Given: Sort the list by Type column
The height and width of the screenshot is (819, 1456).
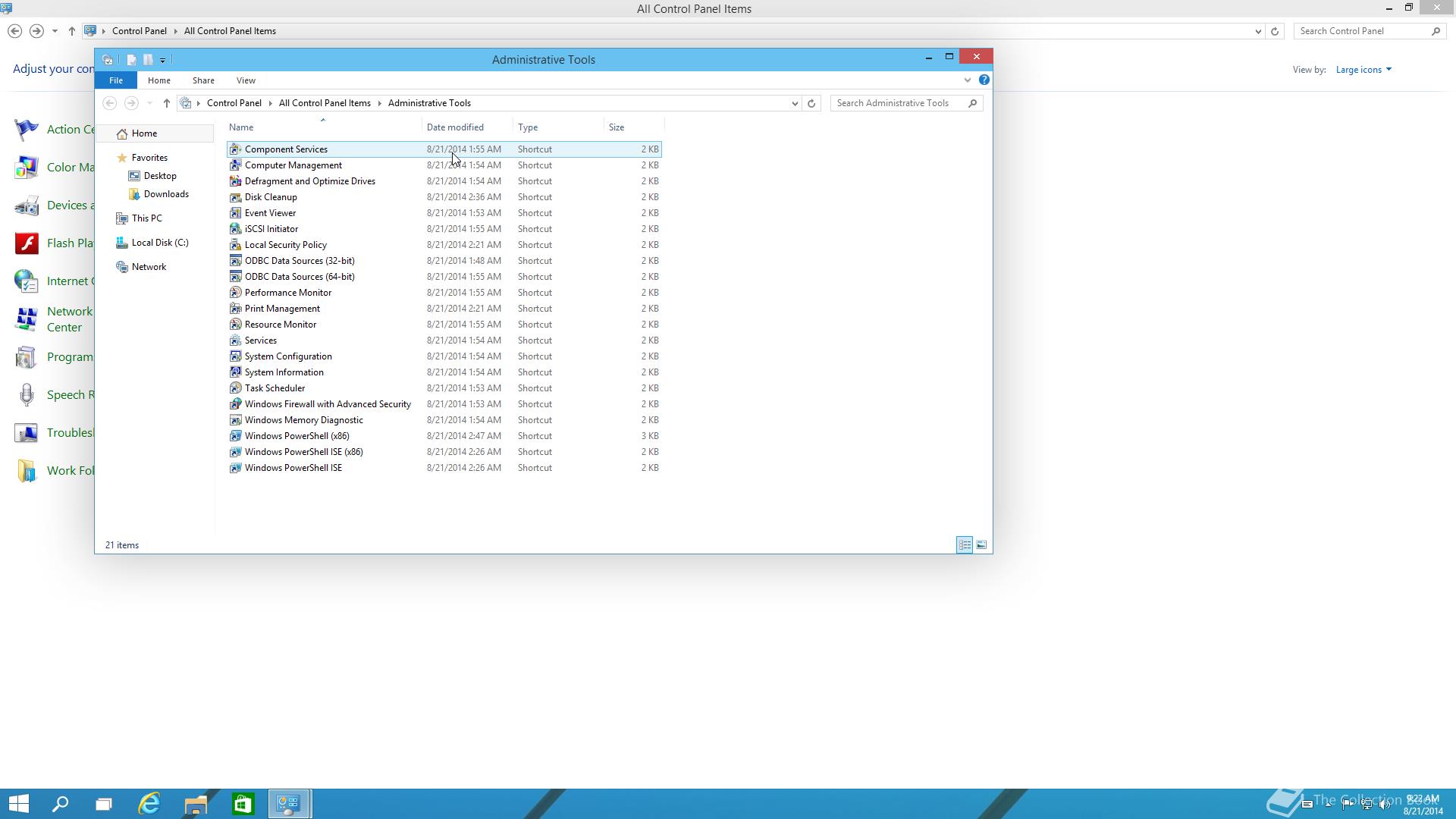Looking at the screenshot, I should tap(559, 127).
